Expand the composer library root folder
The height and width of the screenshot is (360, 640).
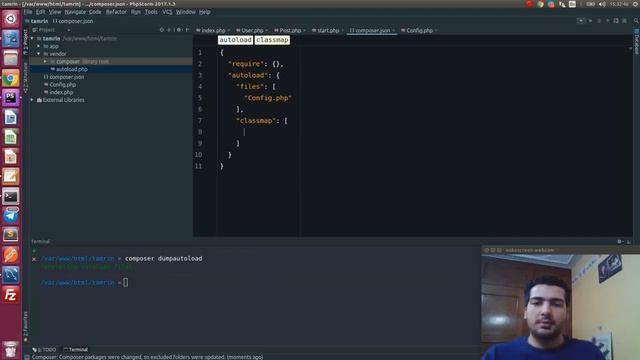pos(45,62)
